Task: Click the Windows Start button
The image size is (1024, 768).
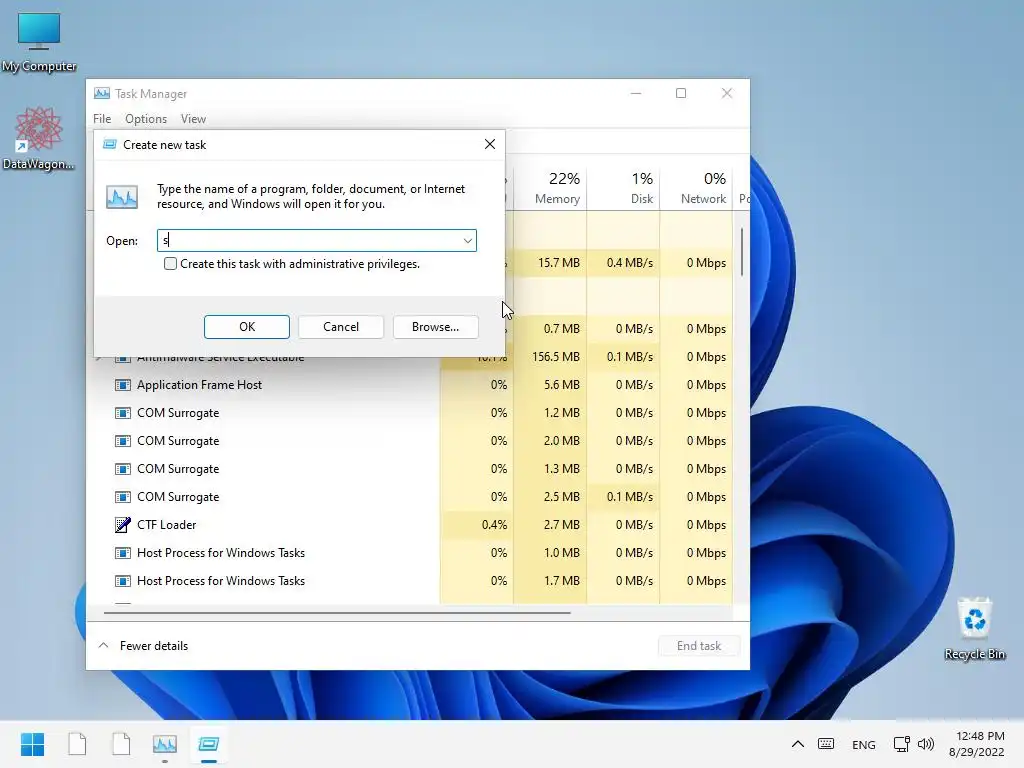Action: 32,744
